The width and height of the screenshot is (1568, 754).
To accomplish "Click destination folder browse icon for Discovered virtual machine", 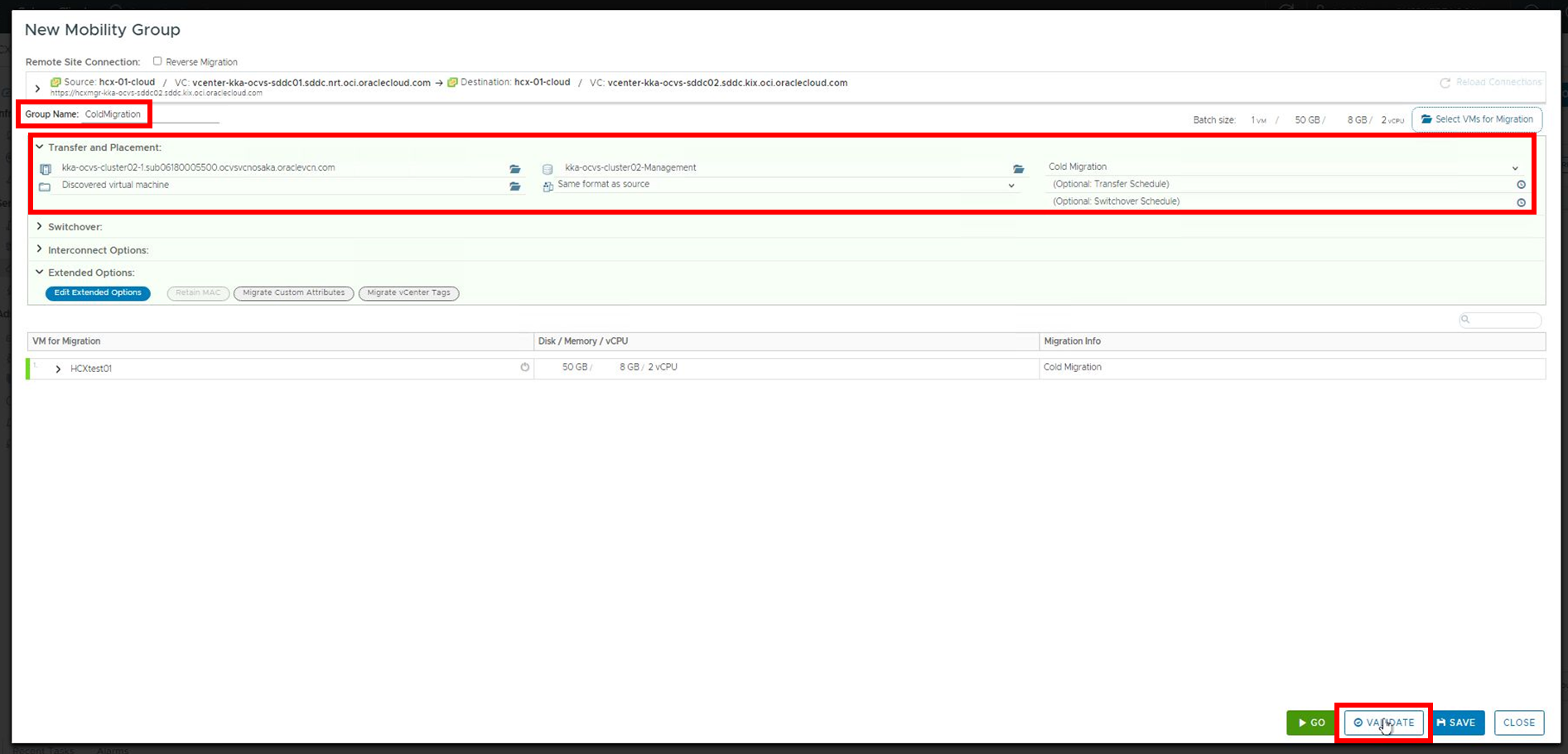I will click(514, 186).
